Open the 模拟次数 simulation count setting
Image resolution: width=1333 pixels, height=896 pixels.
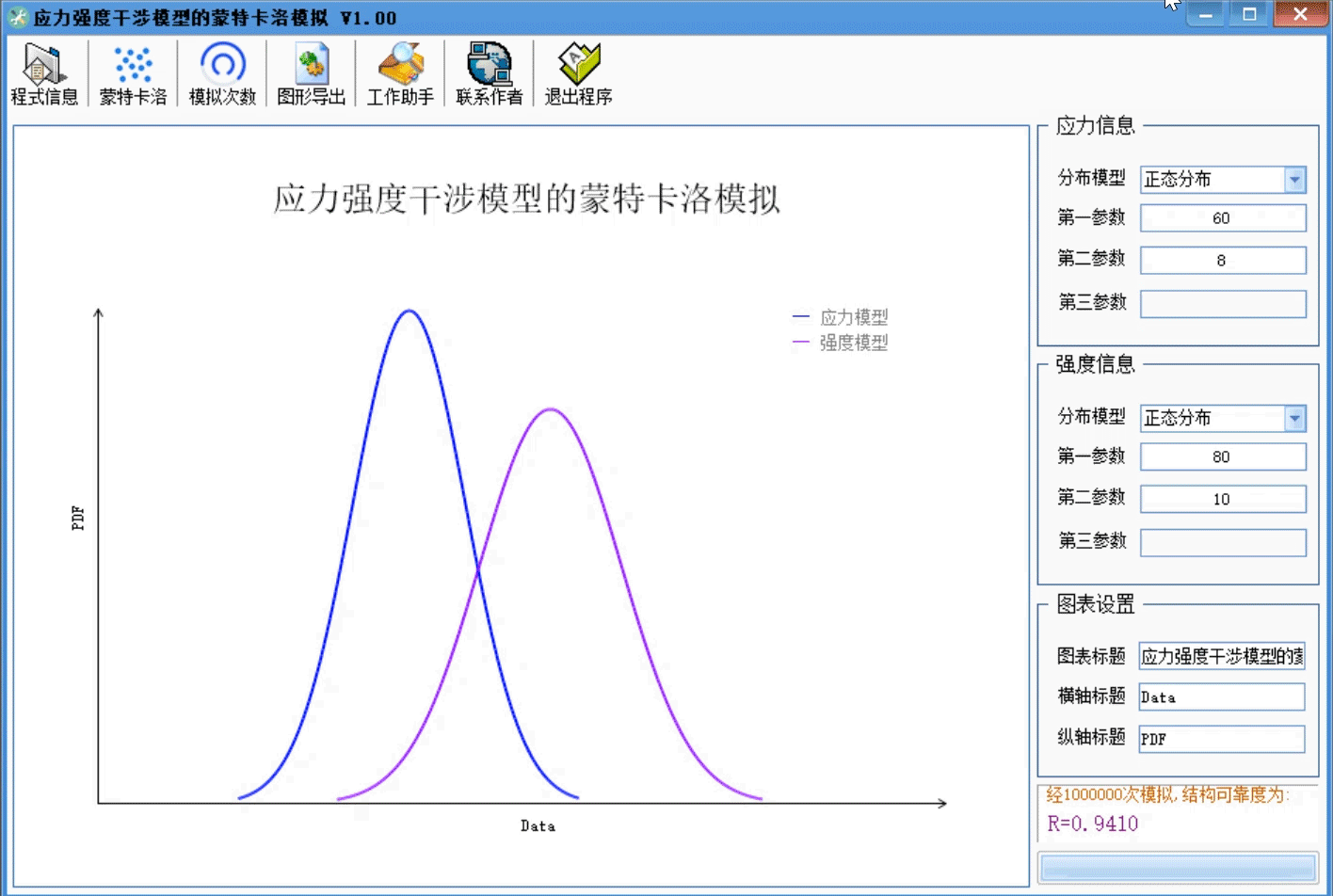pyautogui.click(x=222, y=74)
